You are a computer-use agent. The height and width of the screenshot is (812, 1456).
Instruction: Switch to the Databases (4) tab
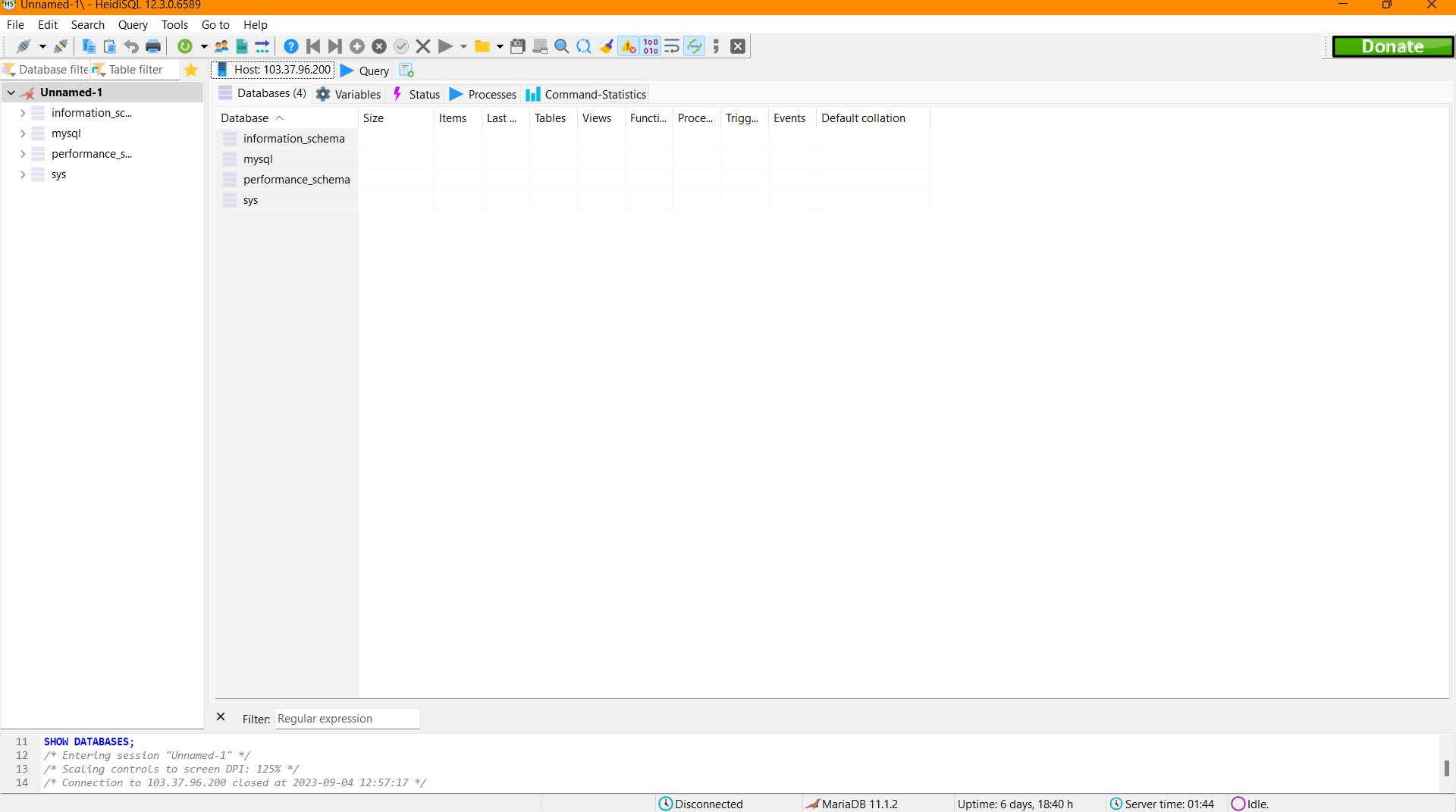(x=262, y=93)
